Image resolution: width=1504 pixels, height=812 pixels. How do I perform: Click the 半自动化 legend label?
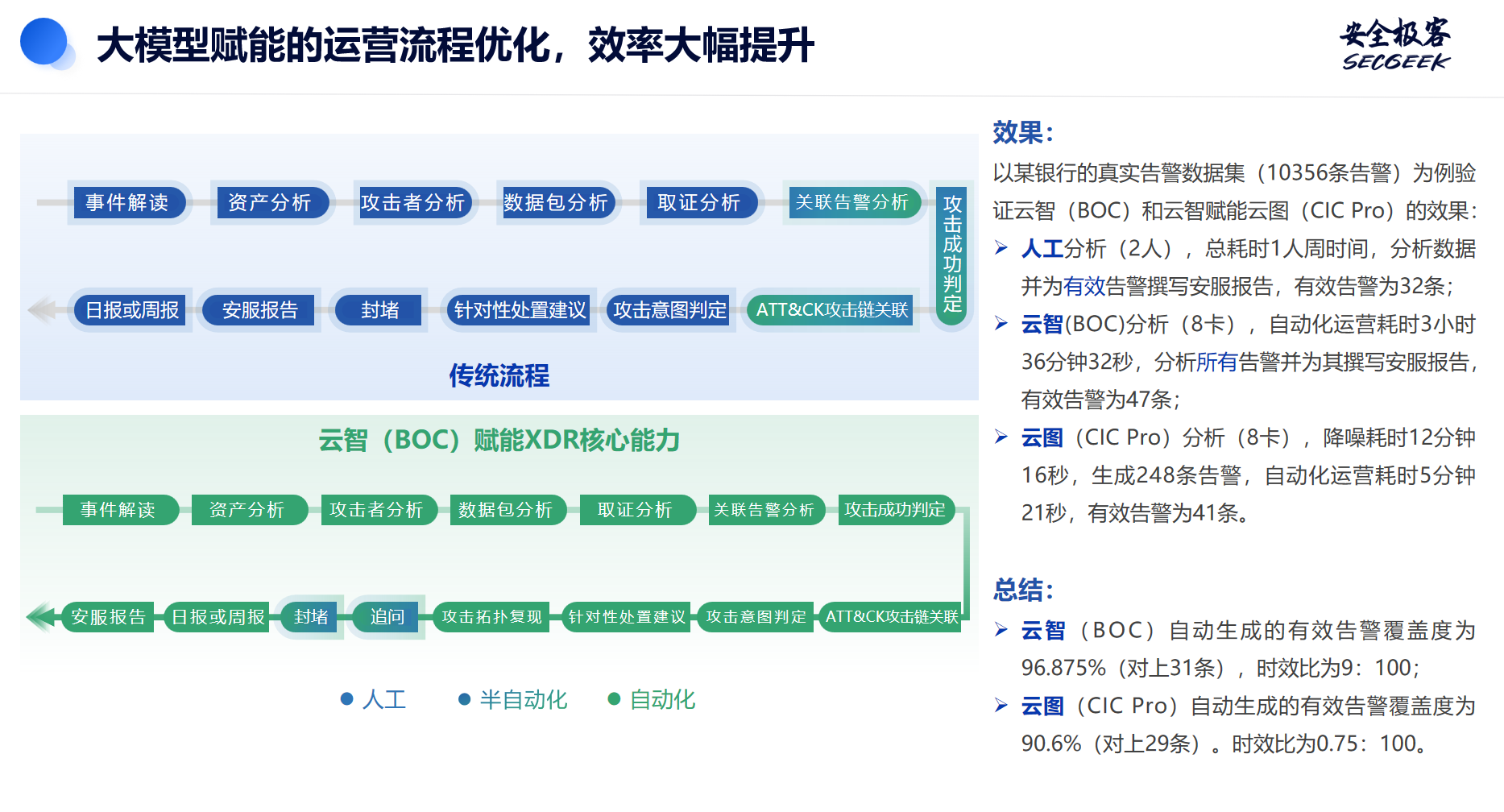pos(524,699)
